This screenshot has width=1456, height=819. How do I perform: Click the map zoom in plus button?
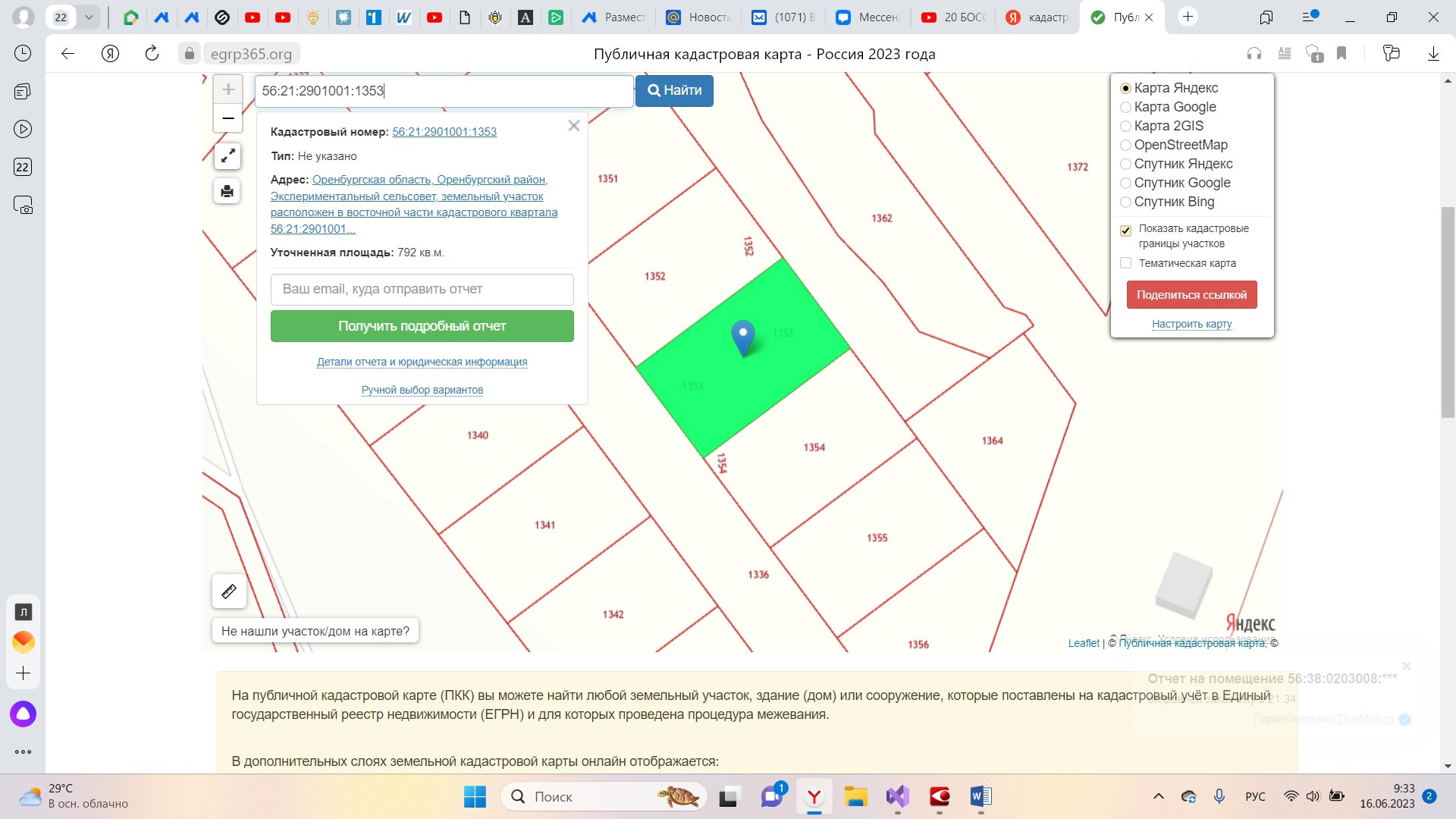tap(227, 90)
